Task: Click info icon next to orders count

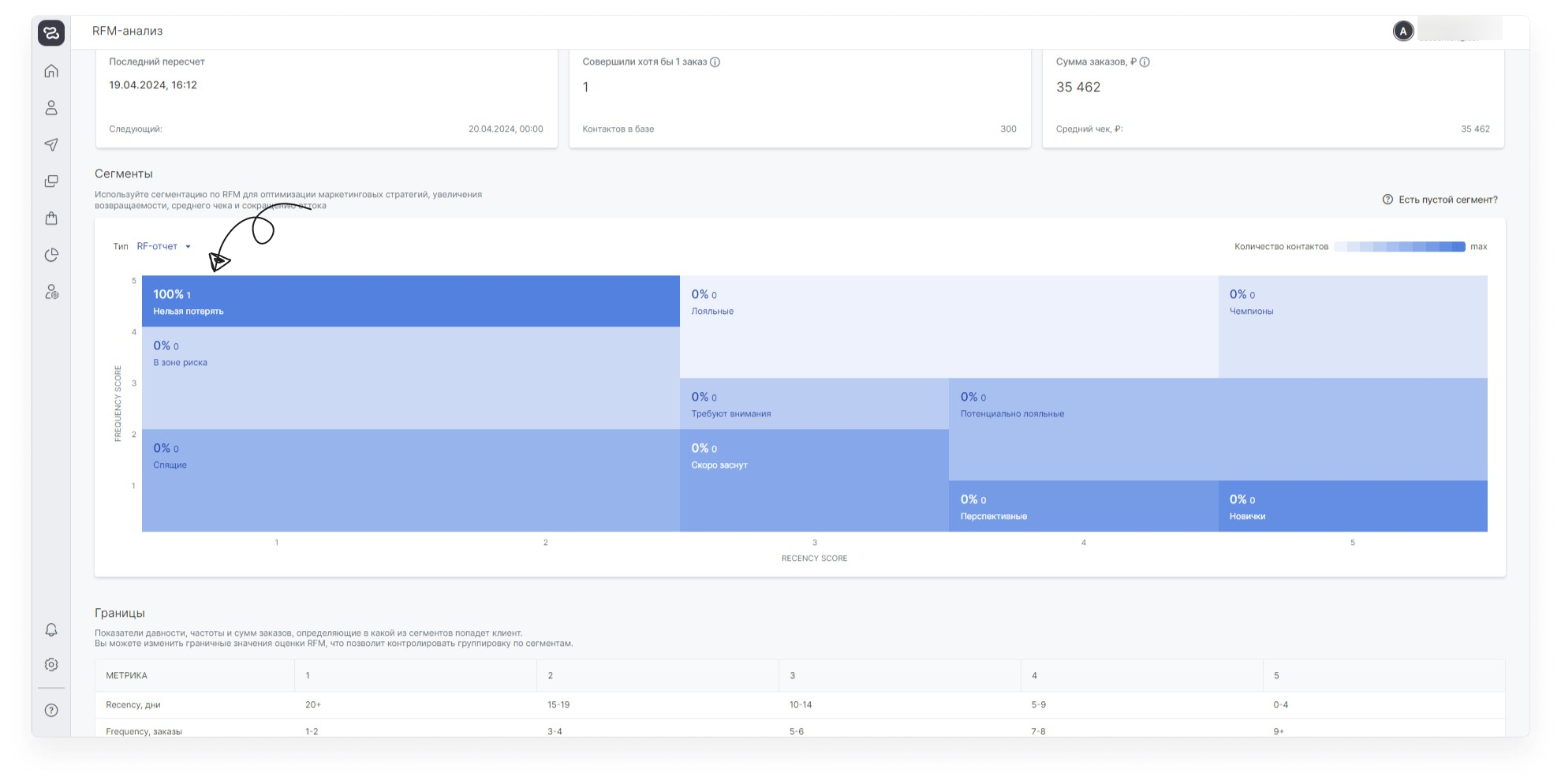Action: (x=715, y=62)
